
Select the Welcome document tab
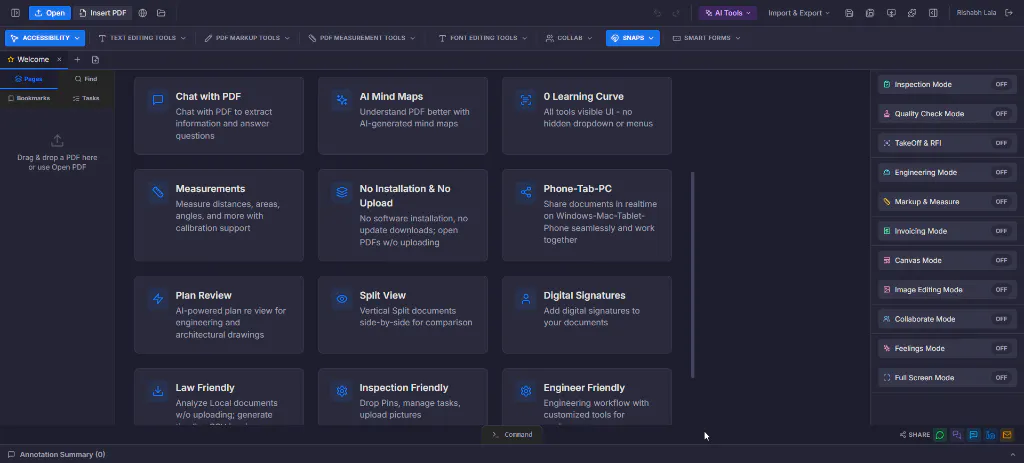33,59
